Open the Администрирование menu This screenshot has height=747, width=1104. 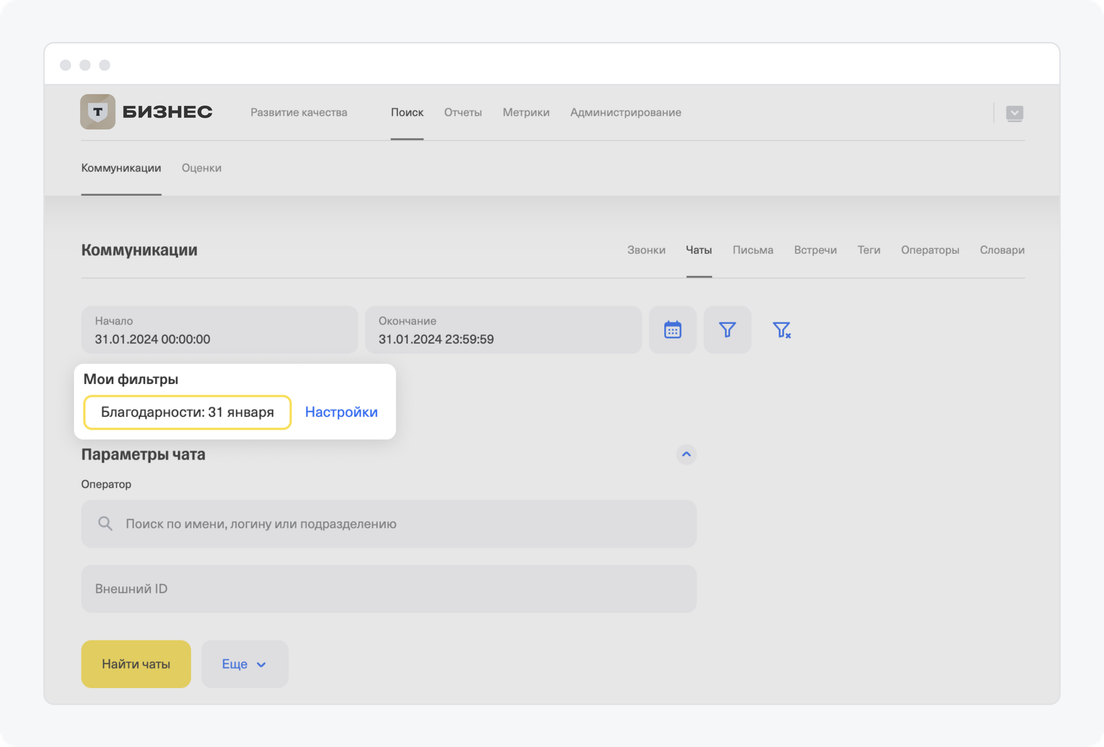(x=625, y=113)
